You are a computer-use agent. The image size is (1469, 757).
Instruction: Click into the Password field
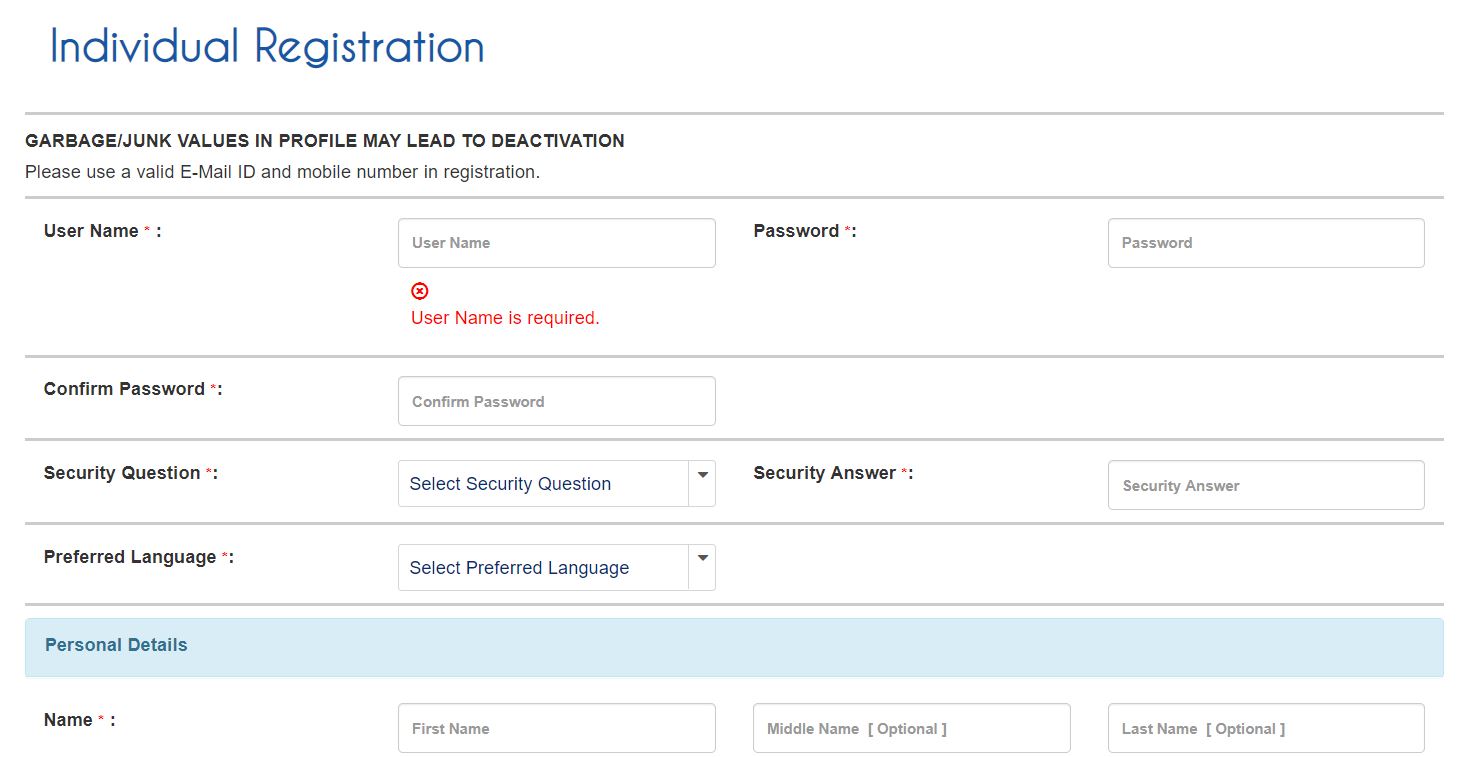pos(1265,243)
